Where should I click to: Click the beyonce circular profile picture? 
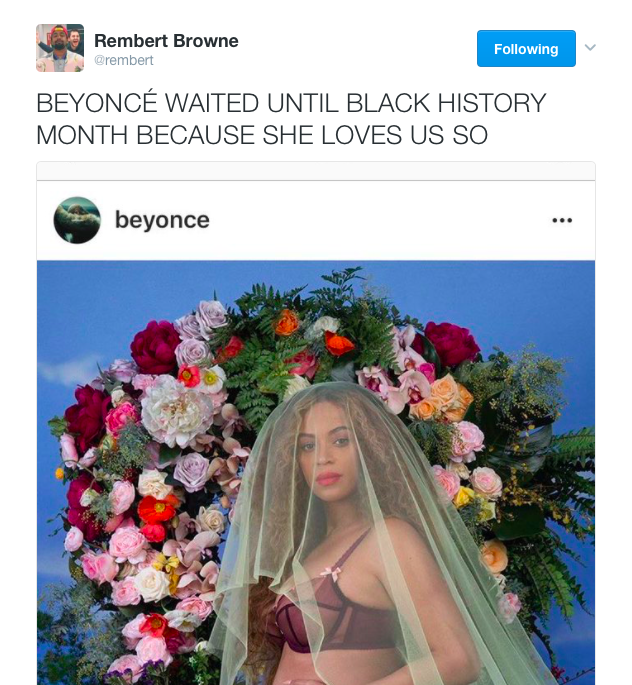click(77, 220)
